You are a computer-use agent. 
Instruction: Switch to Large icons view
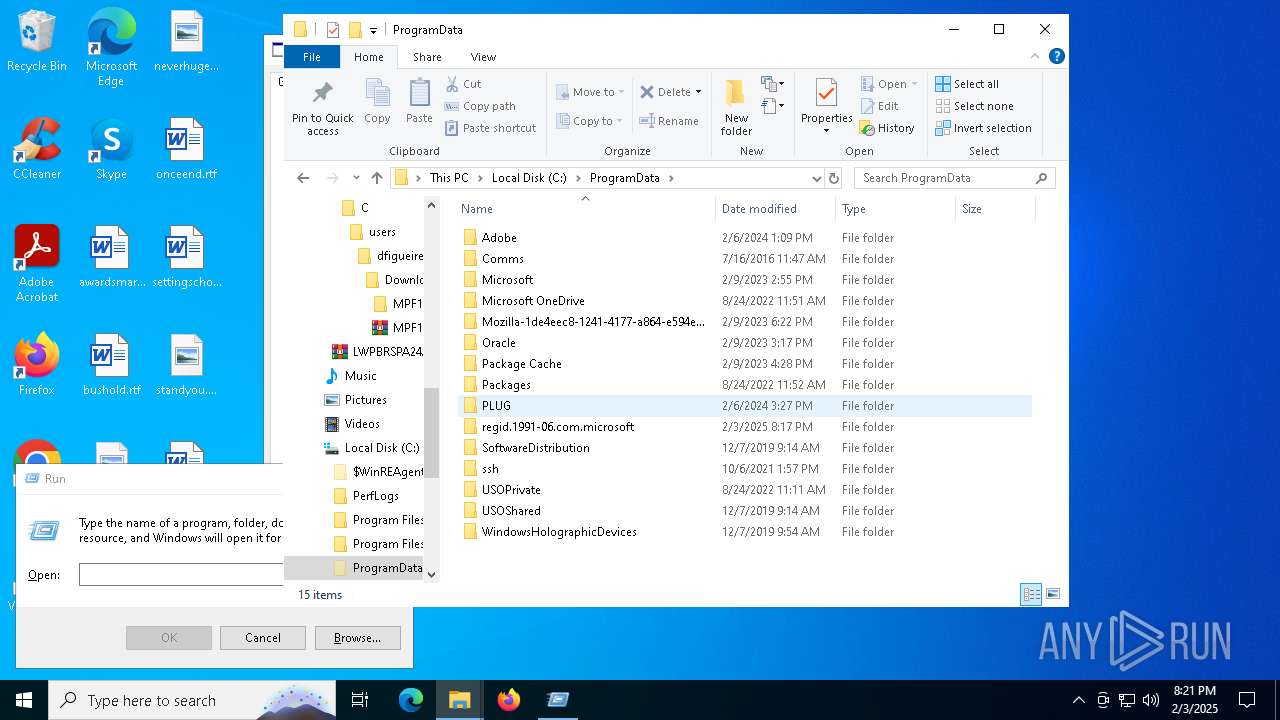click(x=1052, y=594)
